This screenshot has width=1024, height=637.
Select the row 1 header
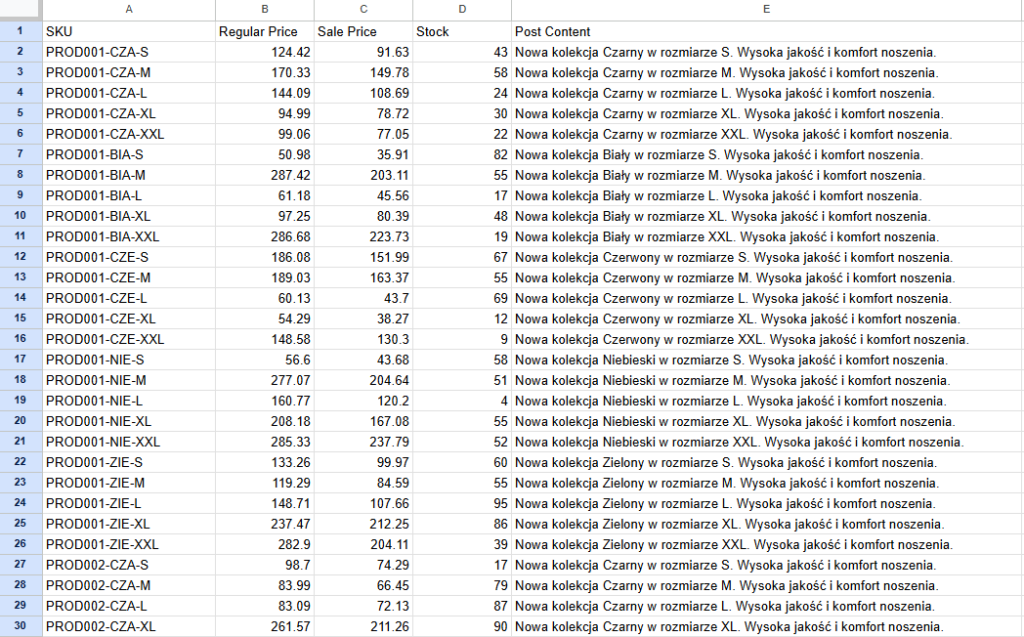coord(20,31)
